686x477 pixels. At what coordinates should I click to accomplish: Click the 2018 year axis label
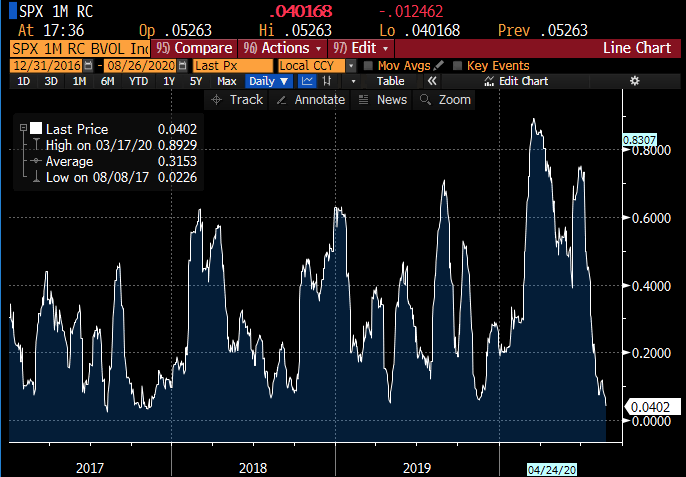[x=253, y=468]
